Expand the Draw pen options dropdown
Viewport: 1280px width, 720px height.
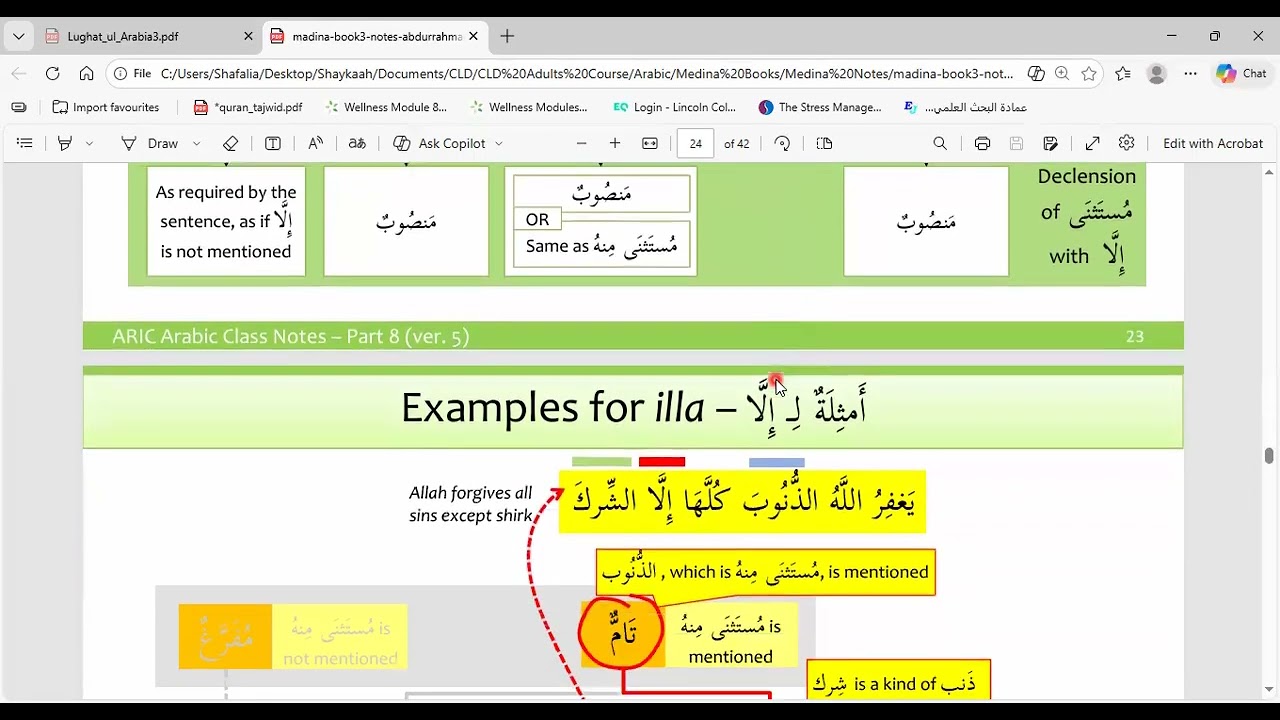[196, 143]
